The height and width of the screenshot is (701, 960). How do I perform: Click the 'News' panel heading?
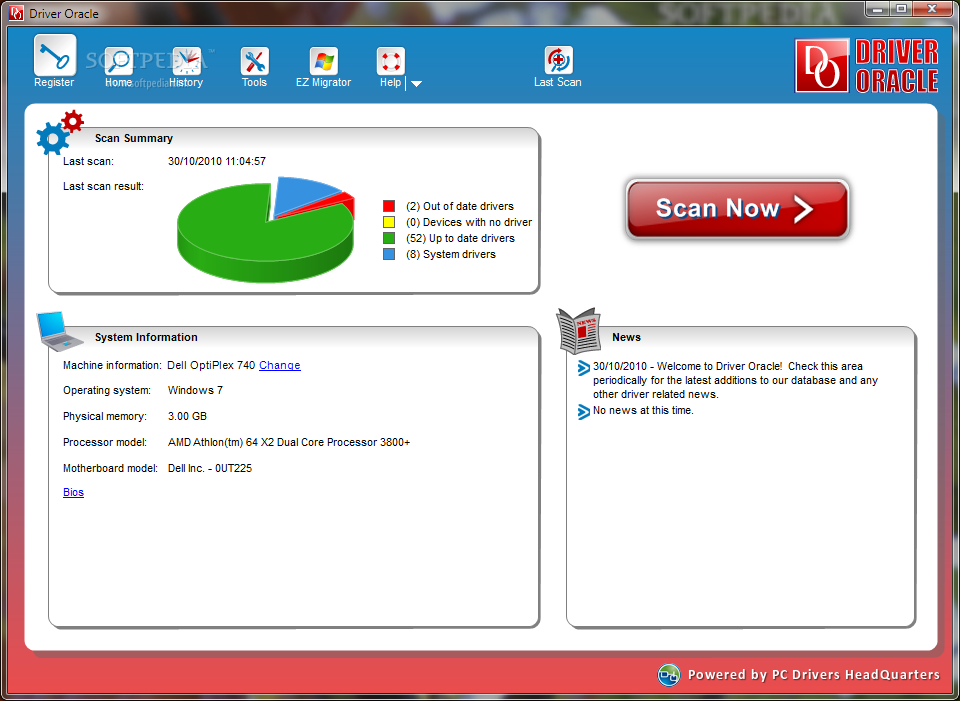point(626,337)
